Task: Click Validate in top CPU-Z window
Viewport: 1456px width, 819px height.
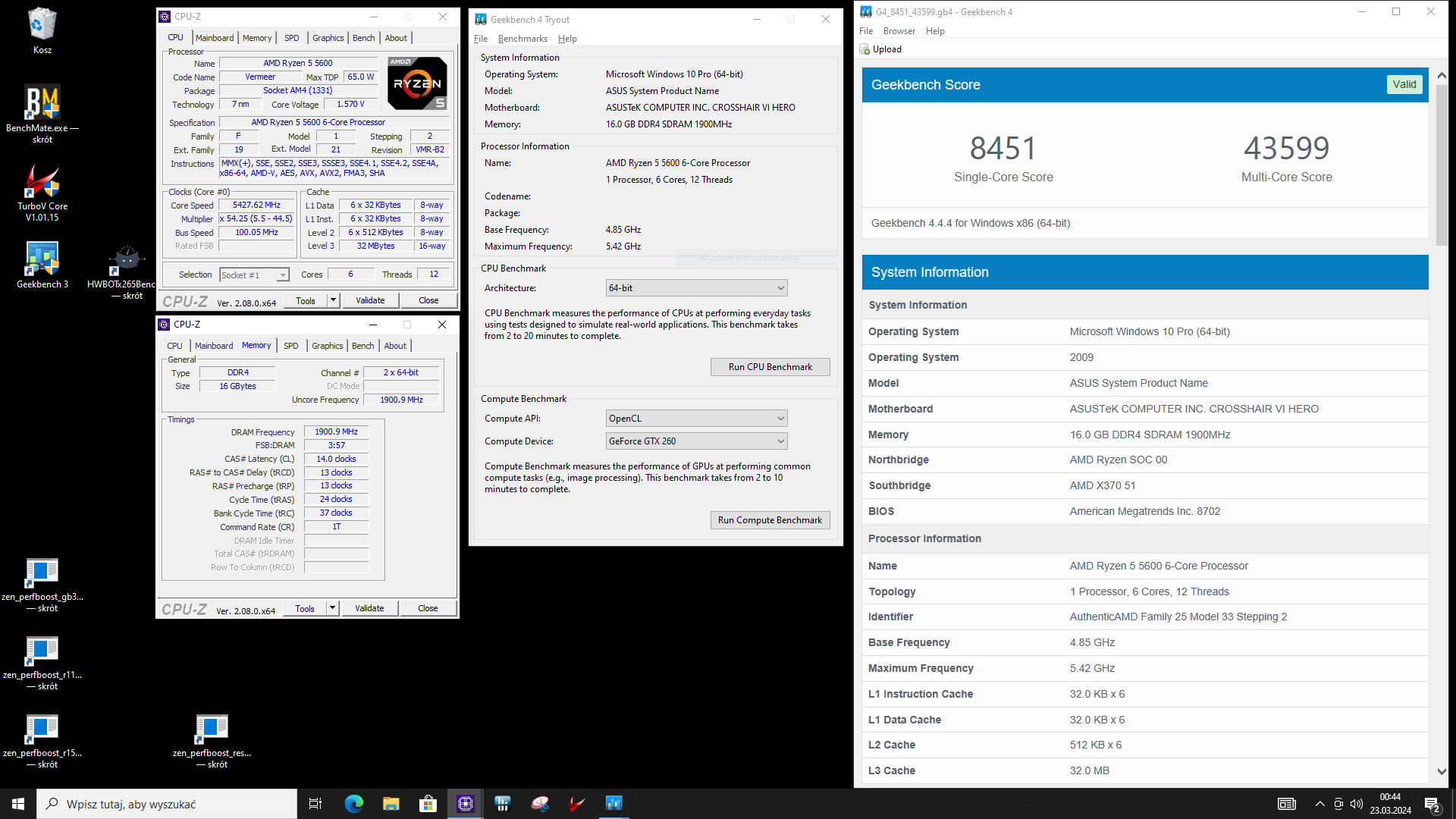Action: 371,300
